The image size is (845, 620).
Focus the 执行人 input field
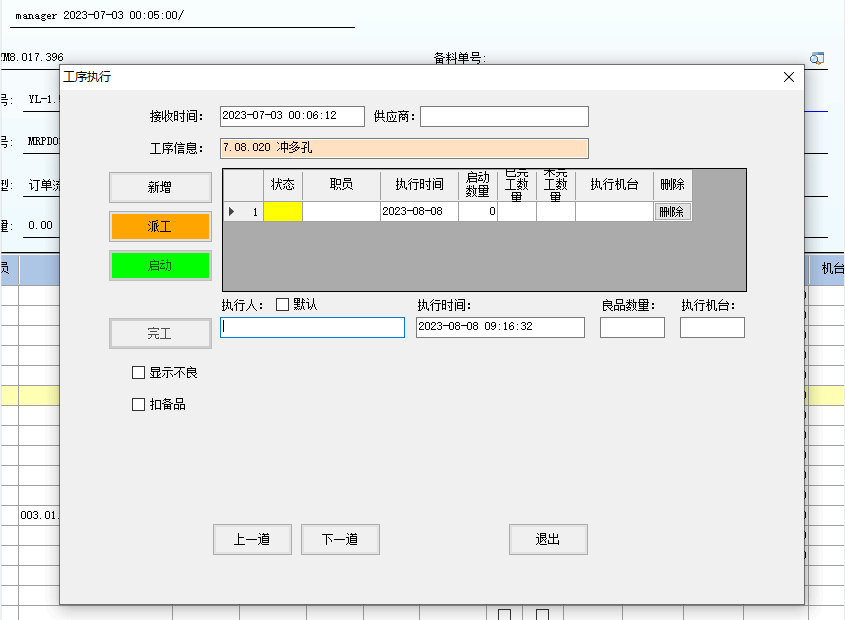pos(312,328)
